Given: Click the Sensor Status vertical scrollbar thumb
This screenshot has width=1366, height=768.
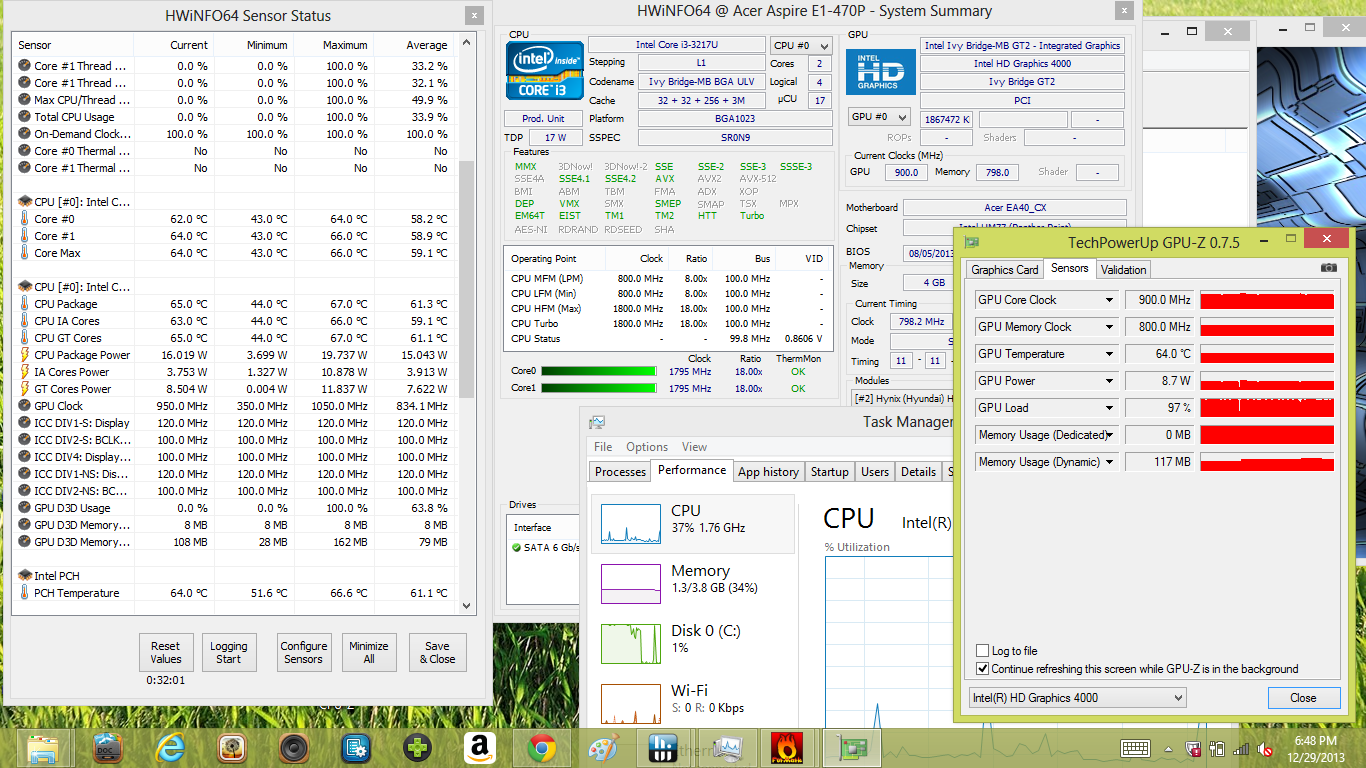Looking at the screenshot, I should pos(467,280).
